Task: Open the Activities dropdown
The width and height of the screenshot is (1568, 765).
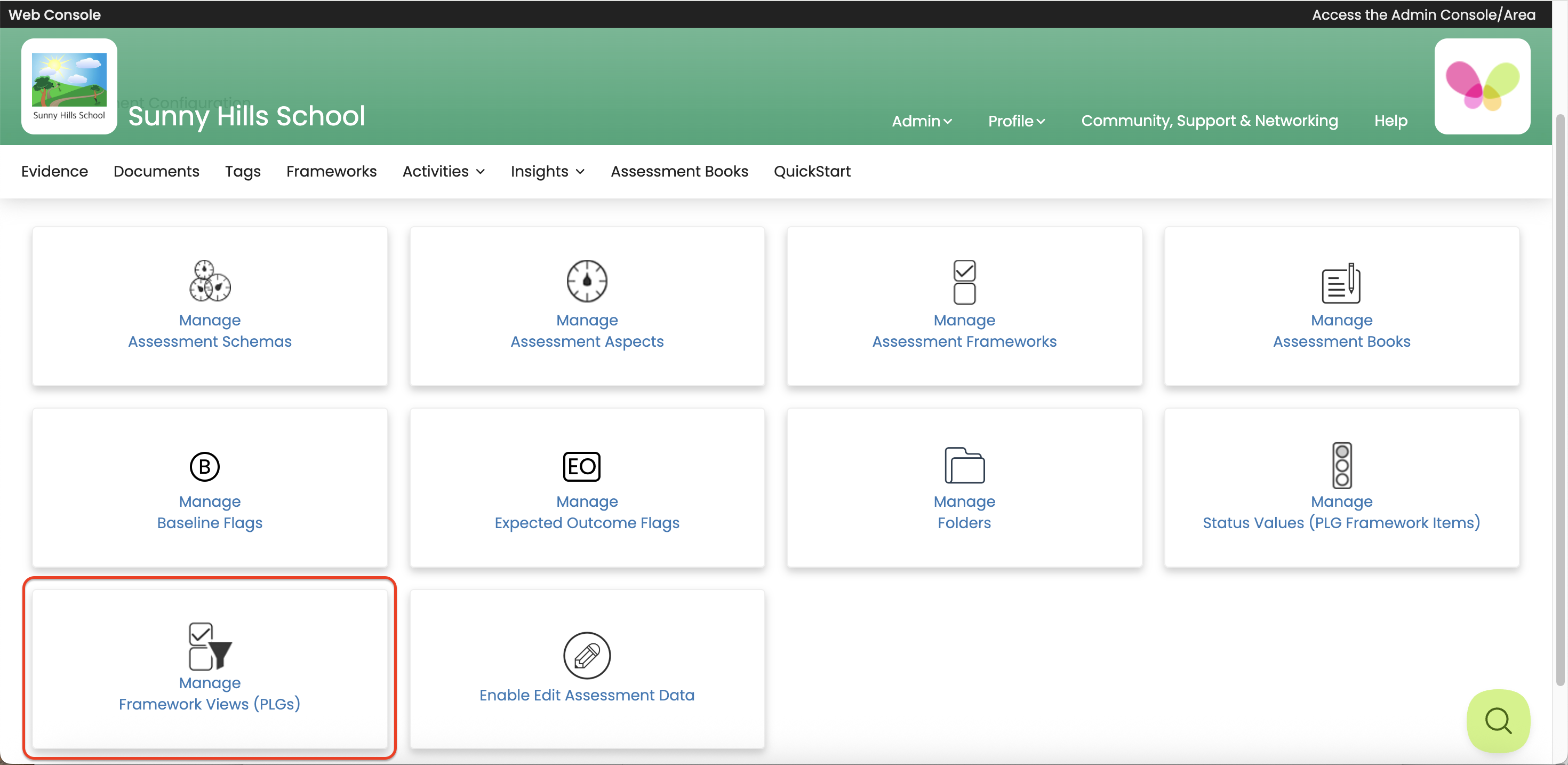Action: tap(444, 172)
